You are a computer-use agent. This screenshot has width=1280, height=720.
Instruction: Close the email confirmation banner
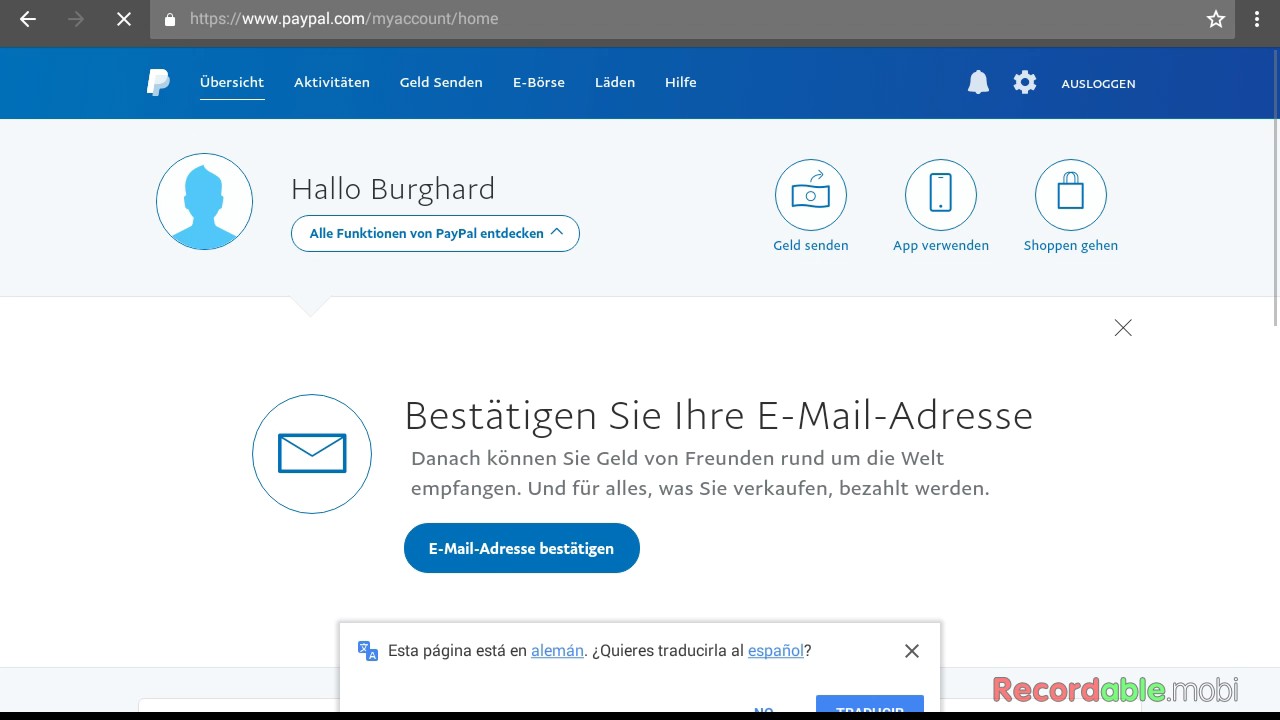tap(1123, 328)
